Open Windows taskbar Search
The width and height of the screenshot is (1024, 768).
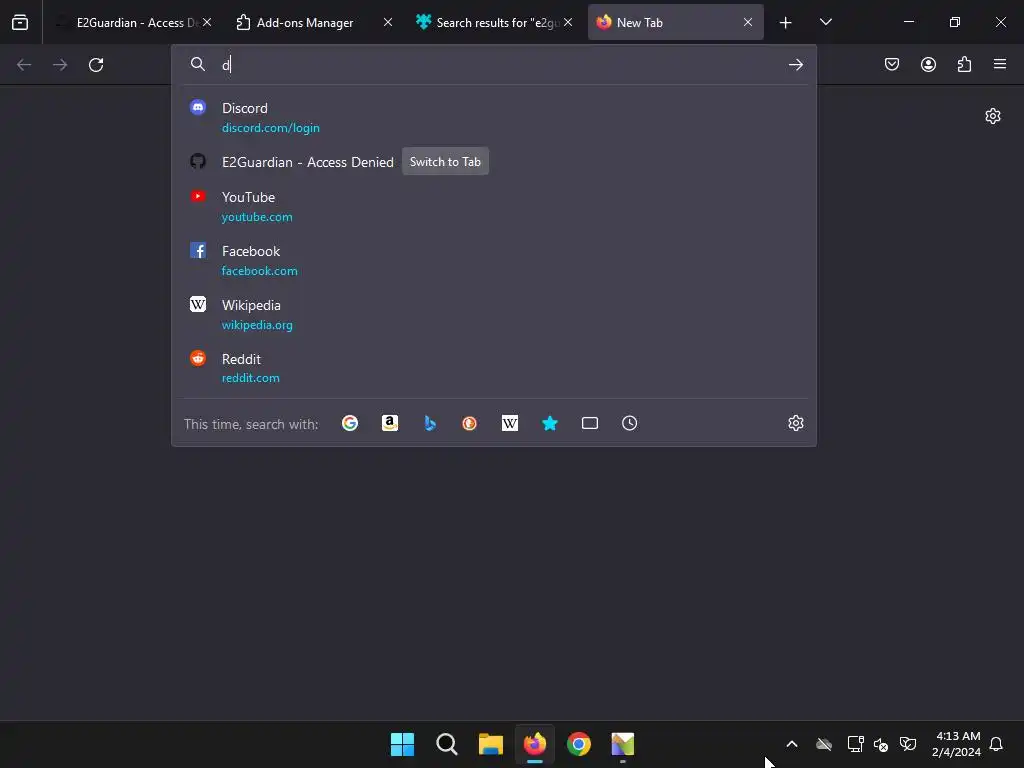(x=447, y=744)
